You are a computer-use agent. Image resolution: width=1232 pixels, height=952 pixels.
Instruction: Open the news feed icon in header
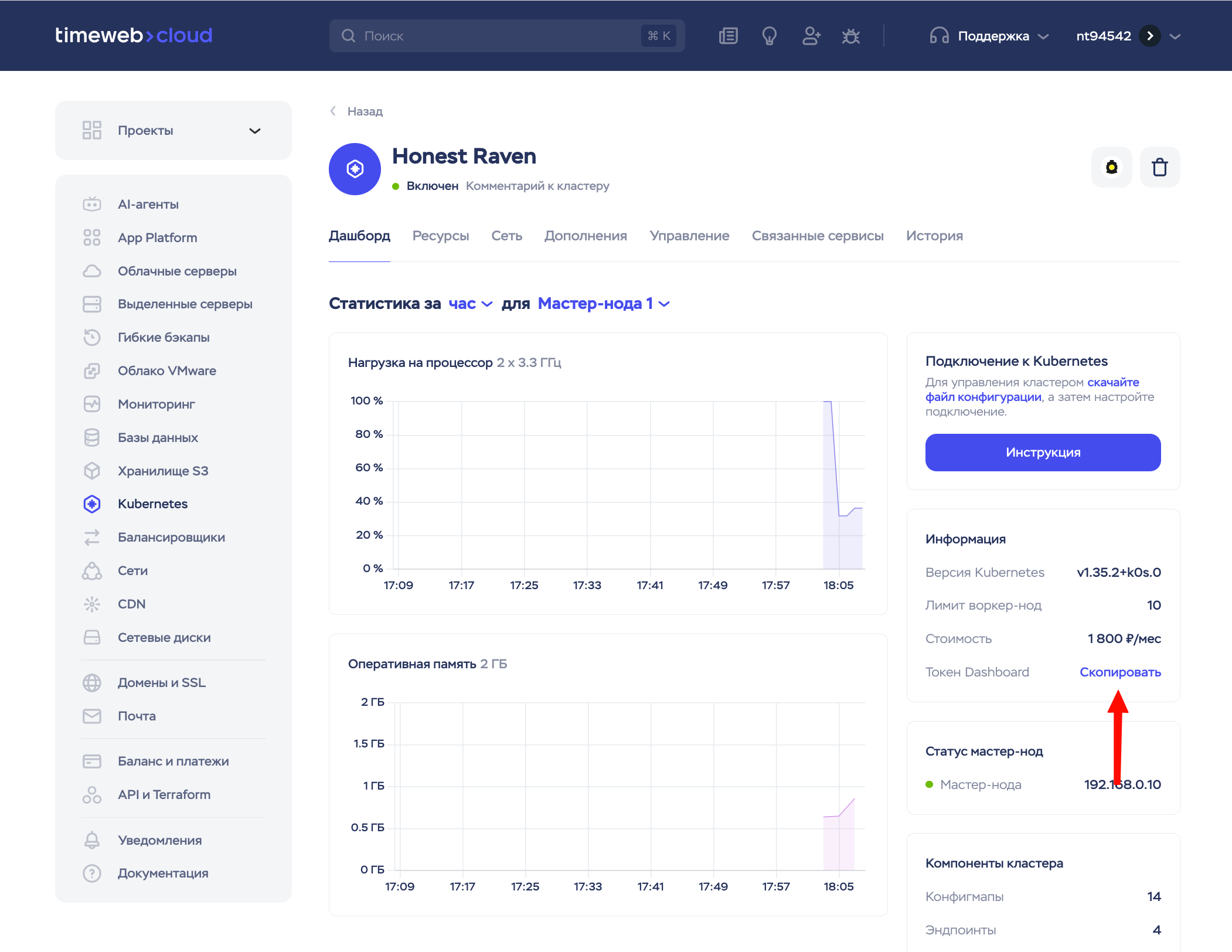coord(728,36)
